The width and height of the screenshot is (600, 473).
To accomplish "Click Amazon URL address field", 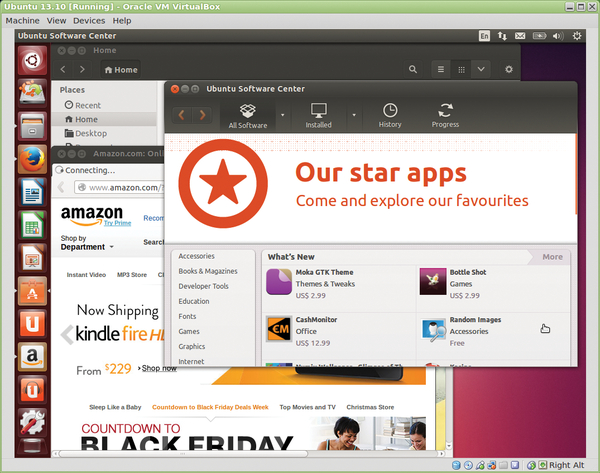I will click(x=119, y=188).
